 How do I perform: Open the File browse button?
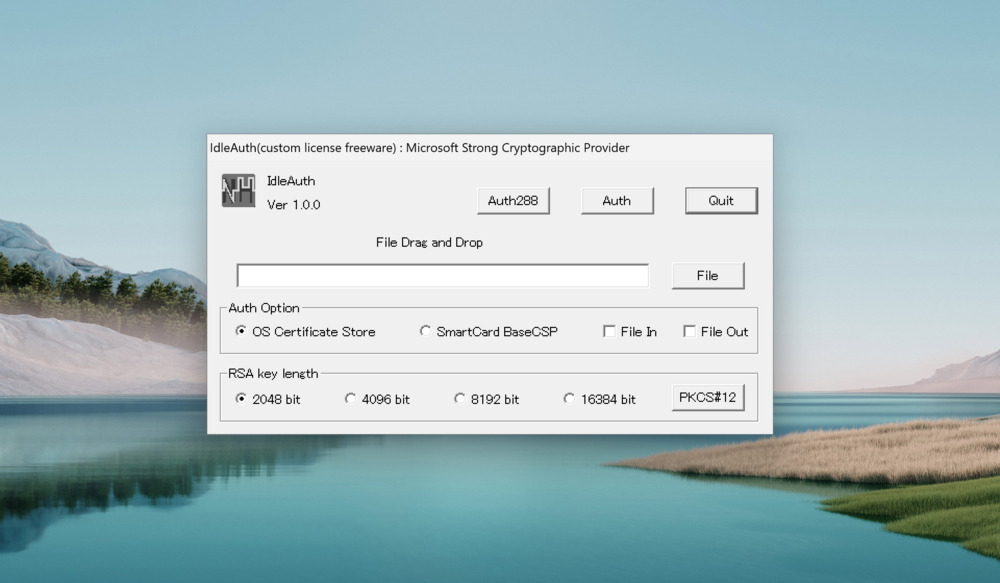(708, 276)
